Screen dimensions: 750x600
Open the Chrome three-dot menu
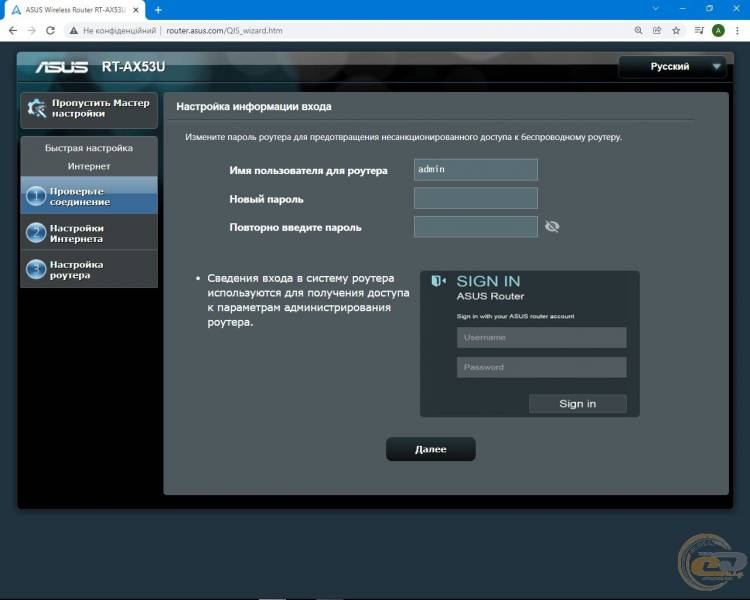click(x=737, y=31)
